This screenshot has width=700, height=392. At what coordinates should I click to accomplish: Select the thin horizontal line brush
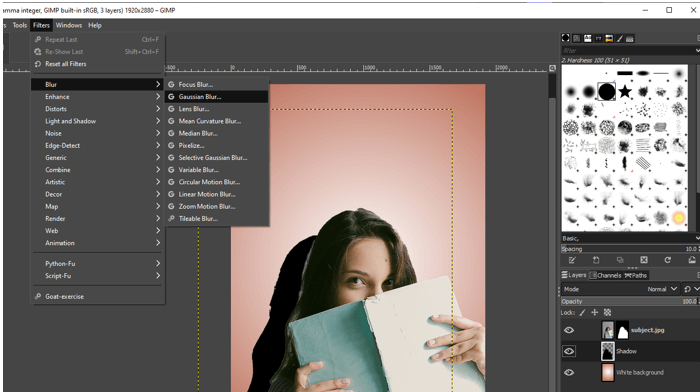click(661, 73)
